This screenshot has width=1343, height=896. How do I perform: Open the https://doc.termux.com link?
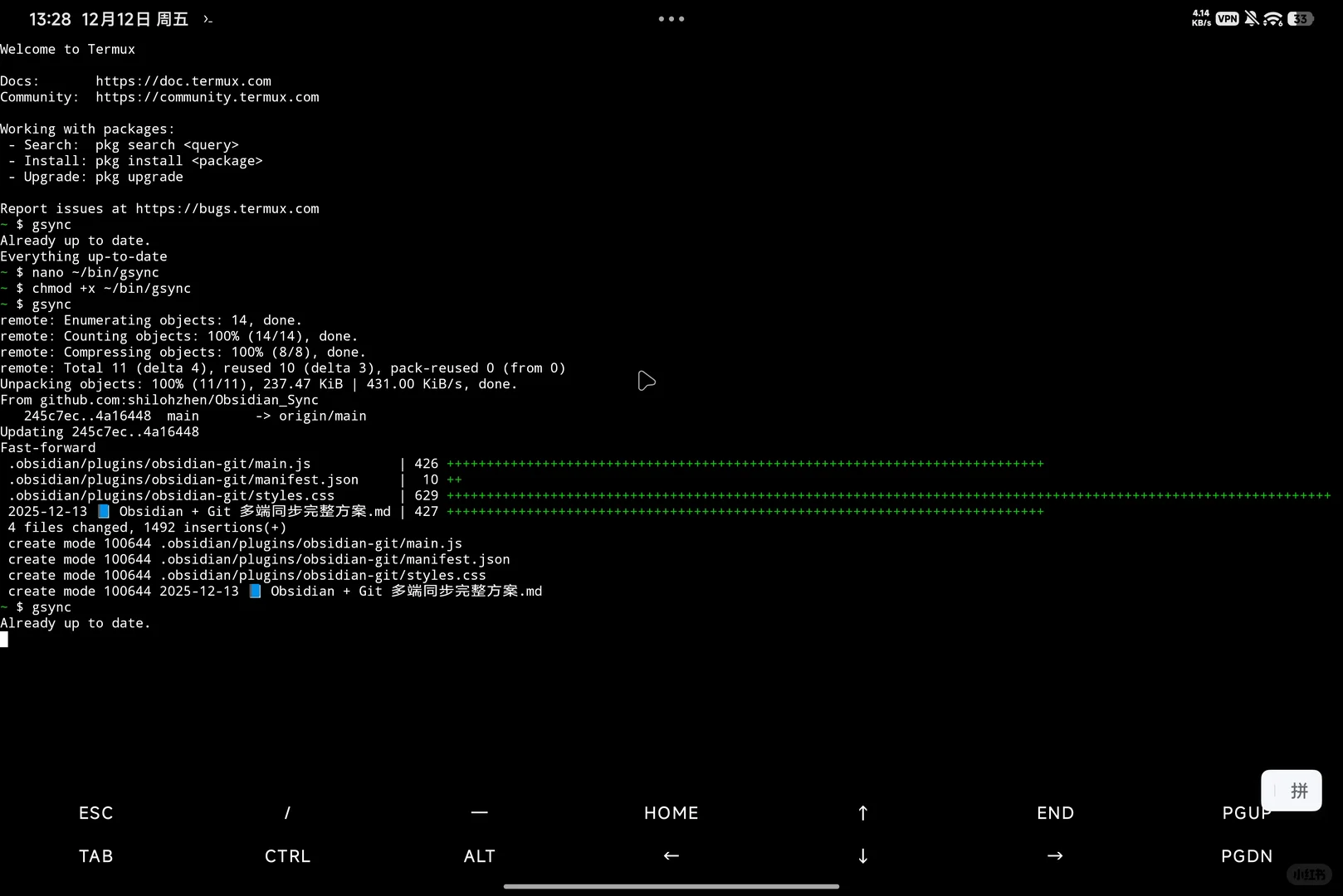pos(183,80)
